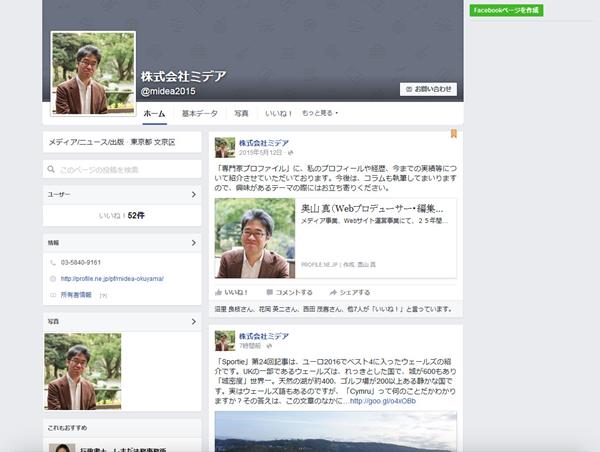Open the landscape photo in second post

[x=336, y=432]
